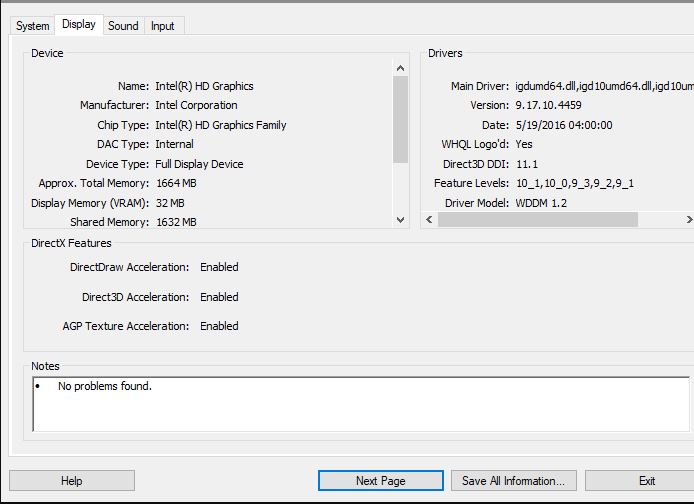Click inside the Notes text box
Viewport: 694px width, 504px height.
pos(361,404)
